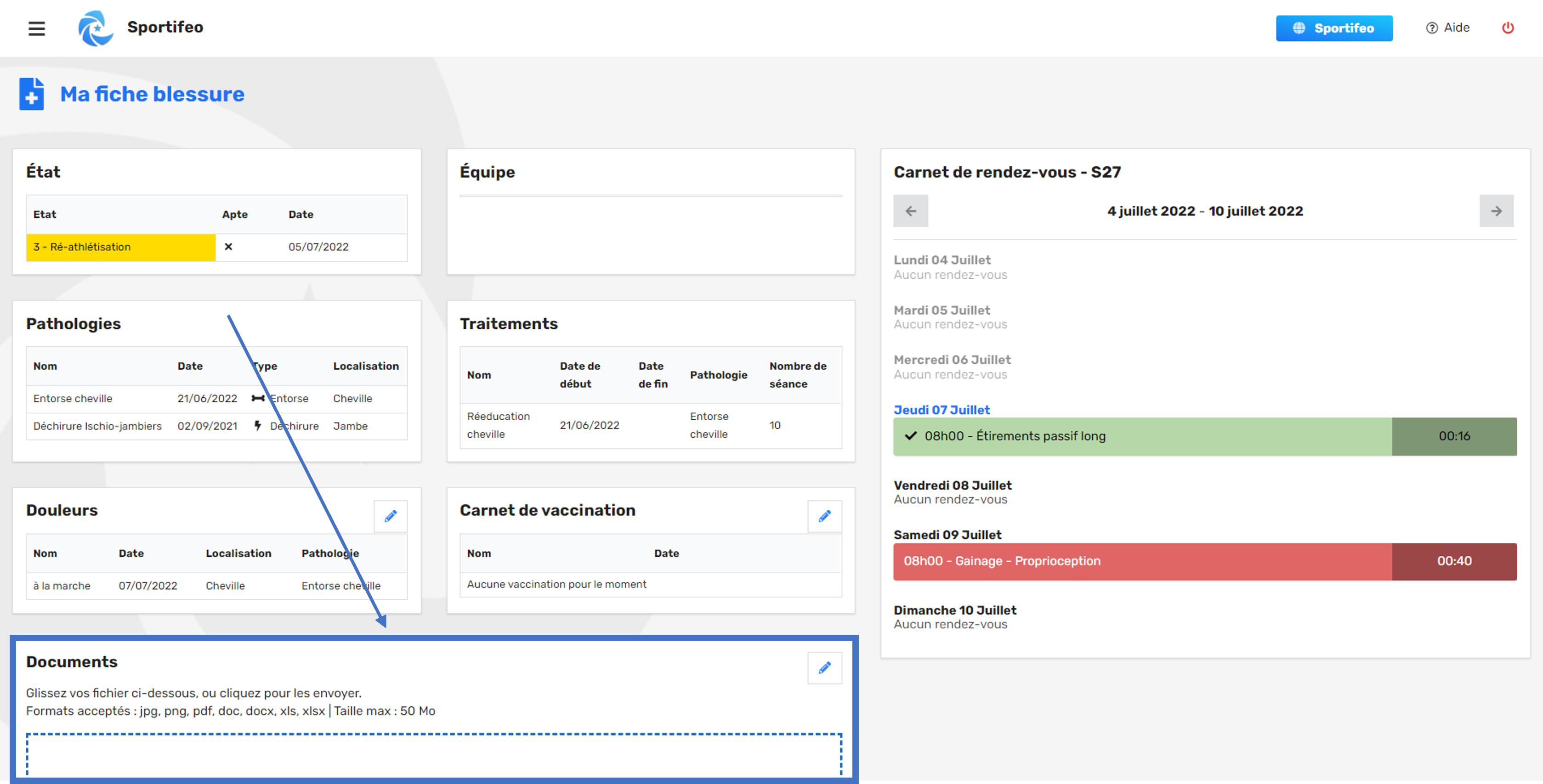Click the Sportifeo swirl logo
This screenshot has height=784, width=1543.
coord(95,28)
